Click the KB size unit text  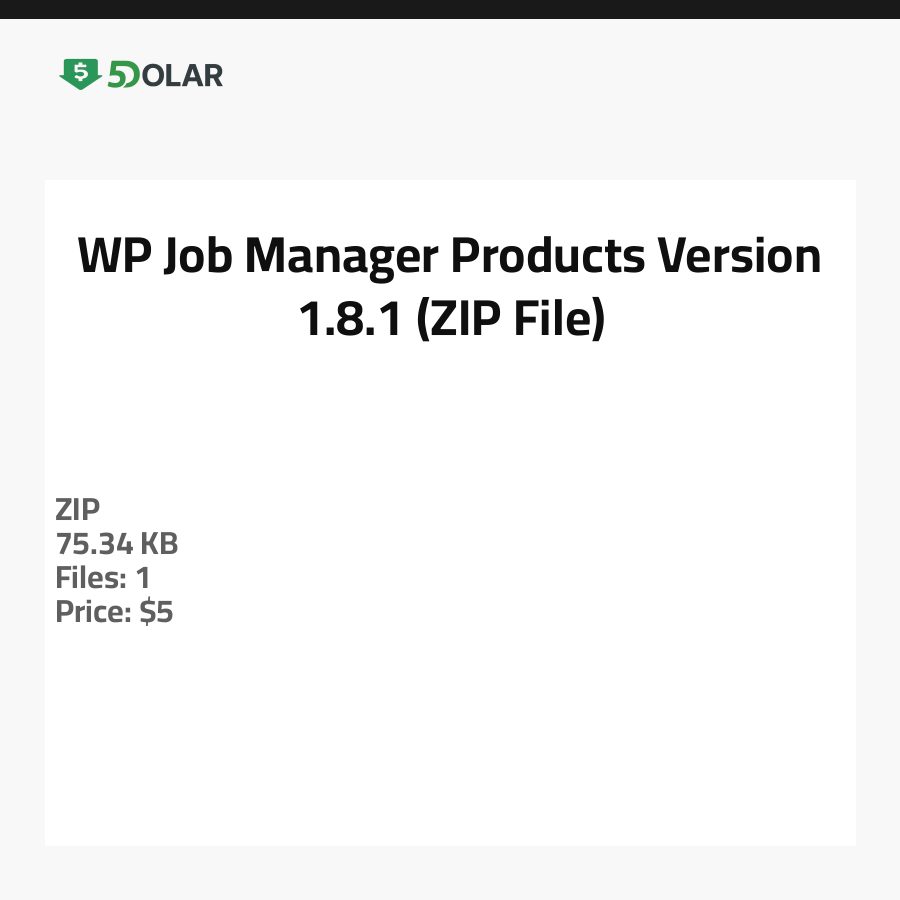[x=159, y=544]
